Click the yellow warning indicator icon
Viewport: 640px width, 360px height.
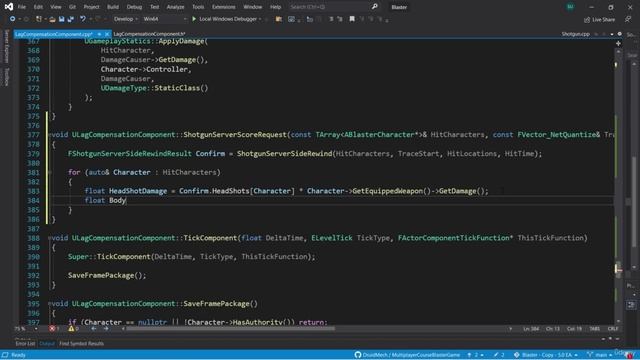click(x=71, y=329)
